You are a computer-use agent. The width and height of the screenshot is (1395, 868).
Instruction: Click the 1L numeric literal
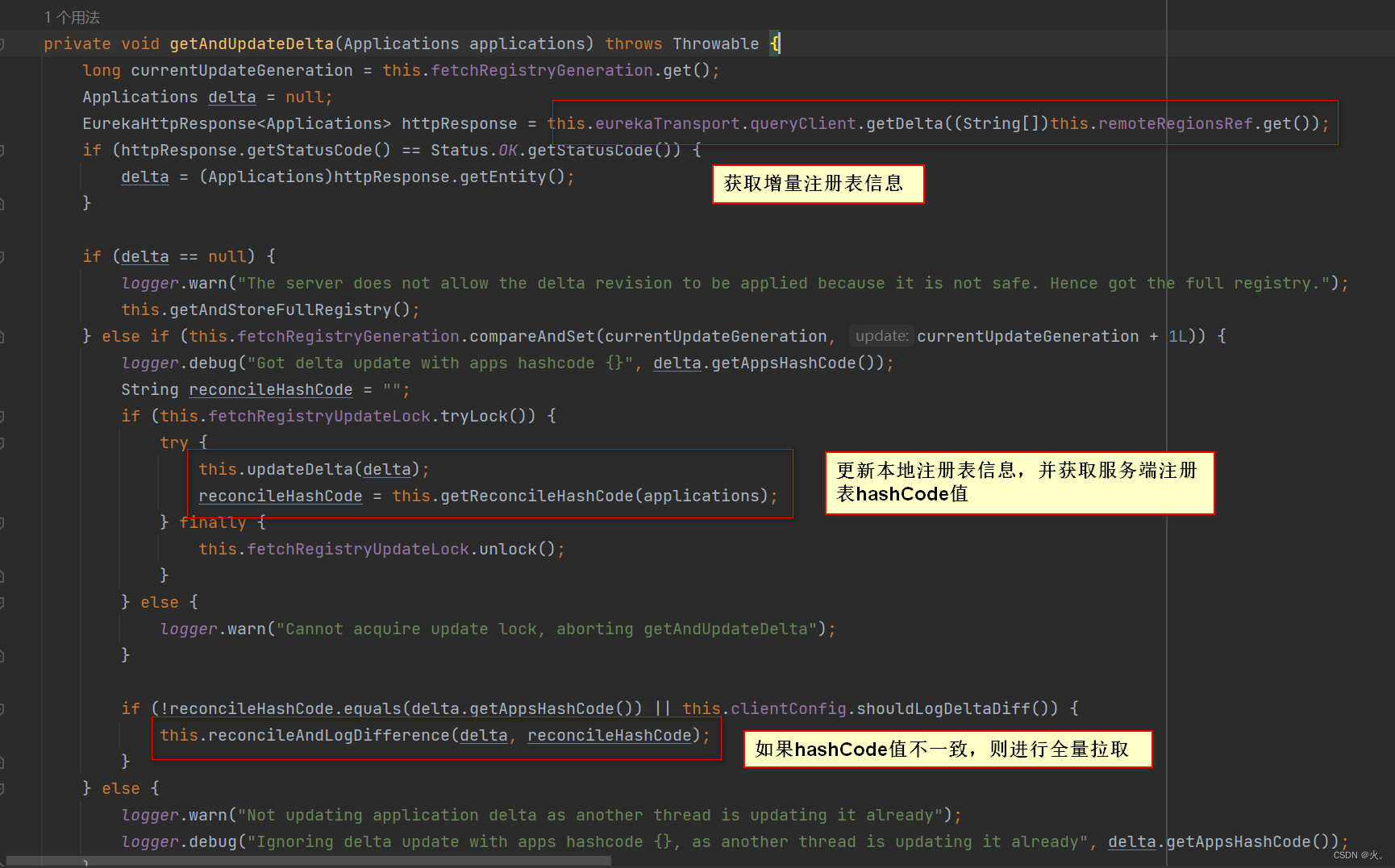pyautogui.click(x=1178, y=336)
